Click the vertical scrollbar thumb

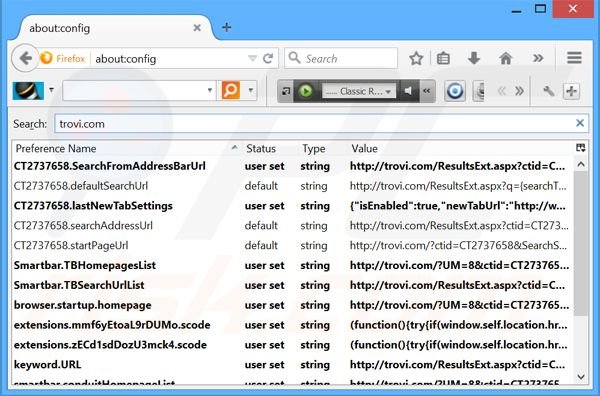[x=581, y=243]
